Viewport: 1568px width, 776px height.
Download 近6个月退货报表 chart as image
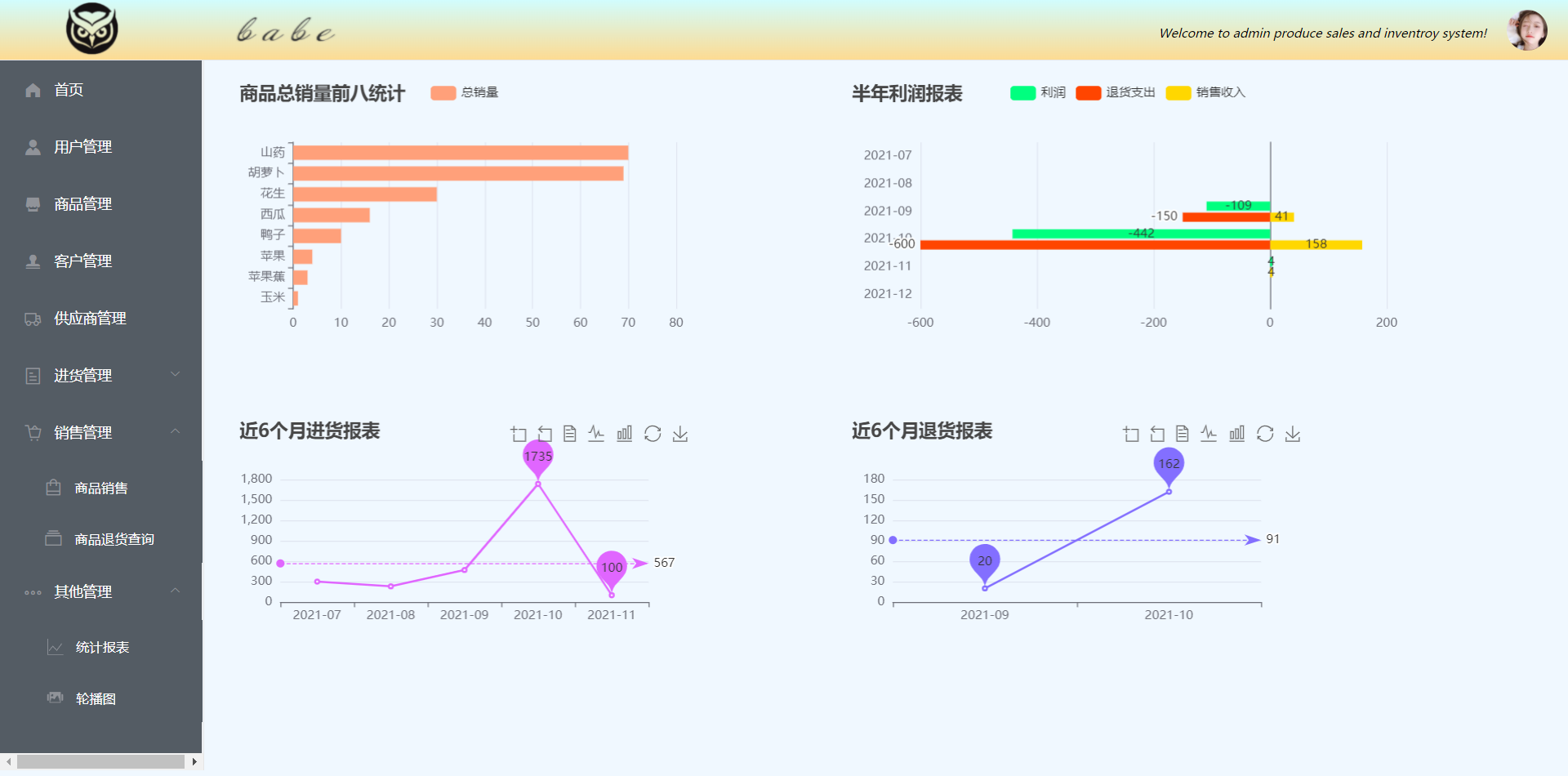(1293, 434)
